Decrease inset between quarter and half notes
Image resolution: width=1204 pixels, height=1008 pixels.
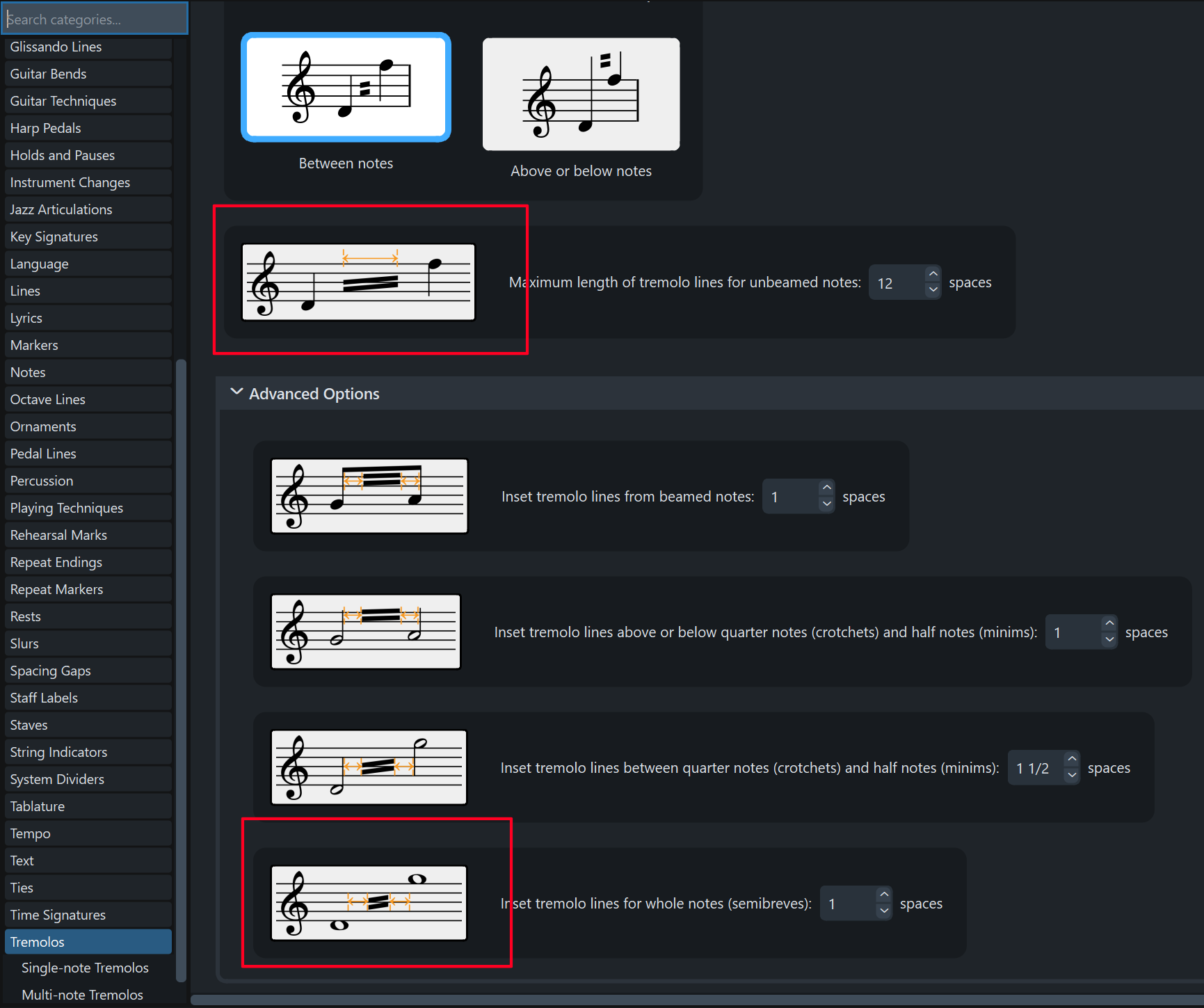coord(1072,776)
